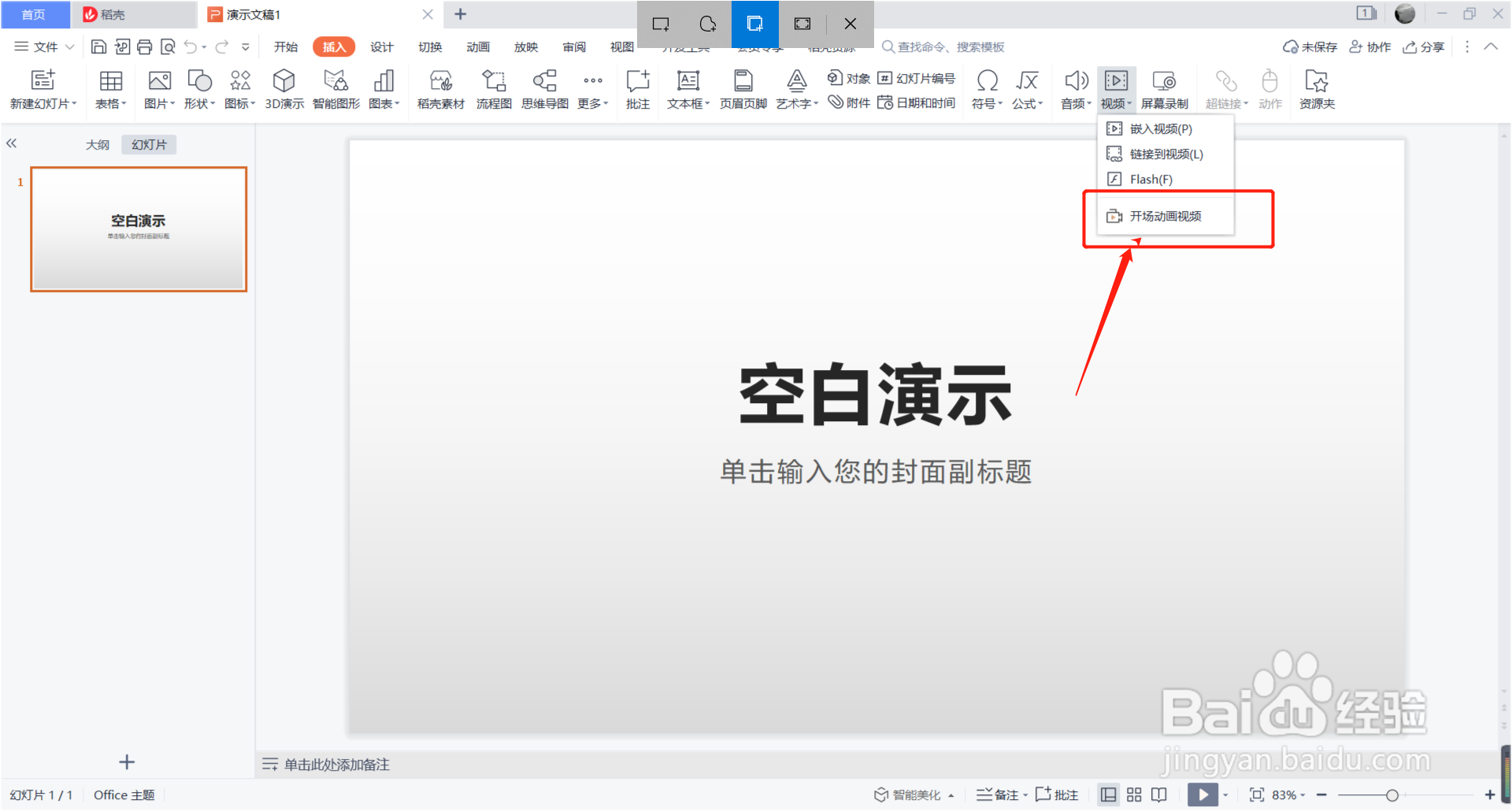Expand the 视频 dropdown arrow
The height and width of the screenshot is (811, 1512).
(x=1129, y=104)
